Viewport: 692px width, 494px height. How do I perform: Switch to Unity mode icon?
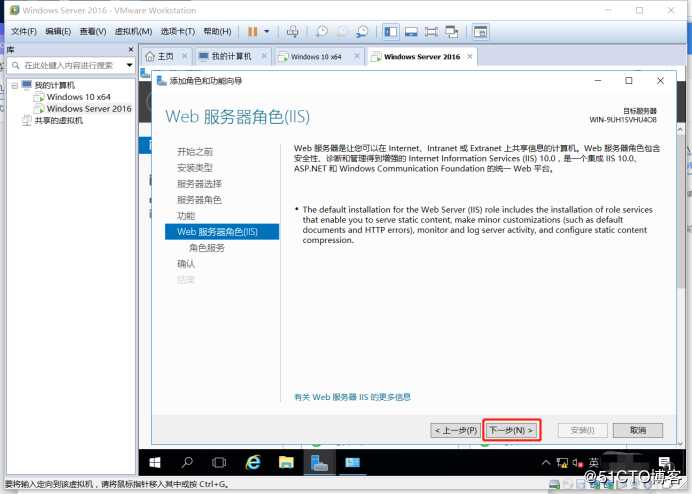(x=451, y=32)
